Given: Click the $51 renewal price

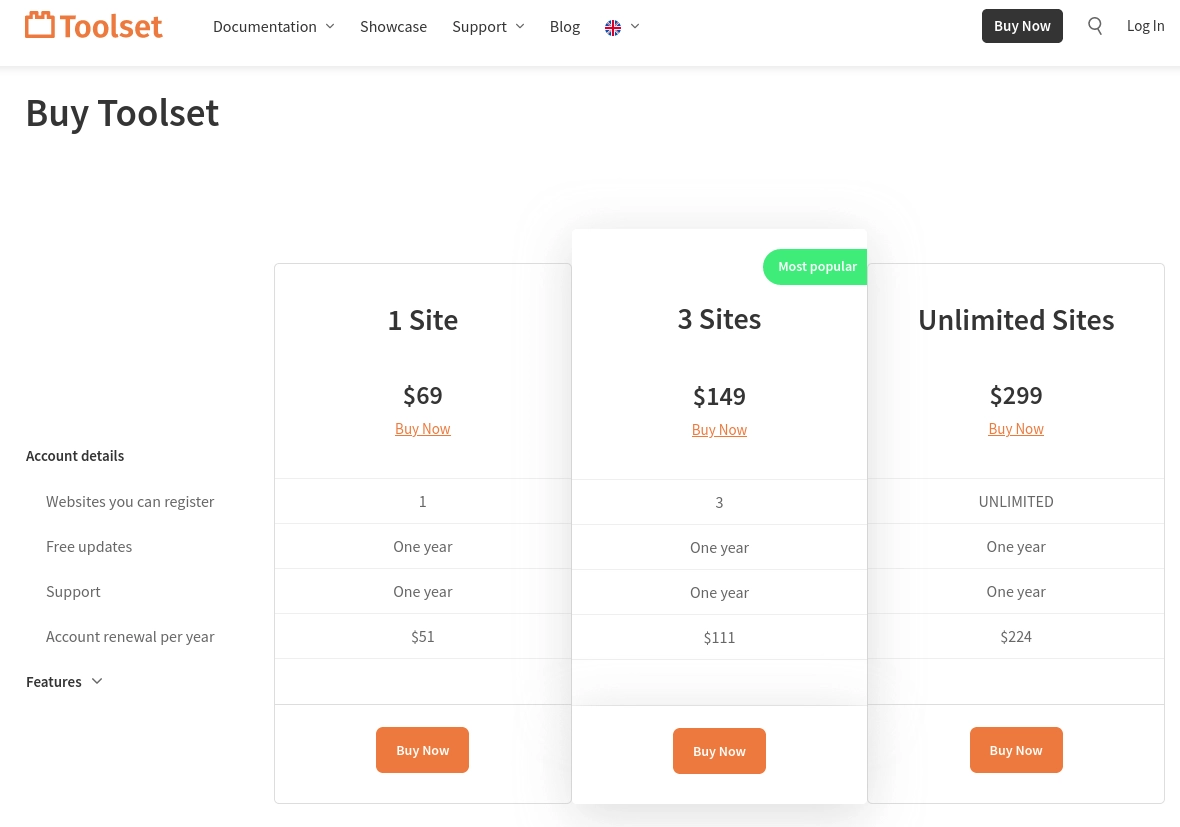Looking at the screenshot, I should coord(423,637).
